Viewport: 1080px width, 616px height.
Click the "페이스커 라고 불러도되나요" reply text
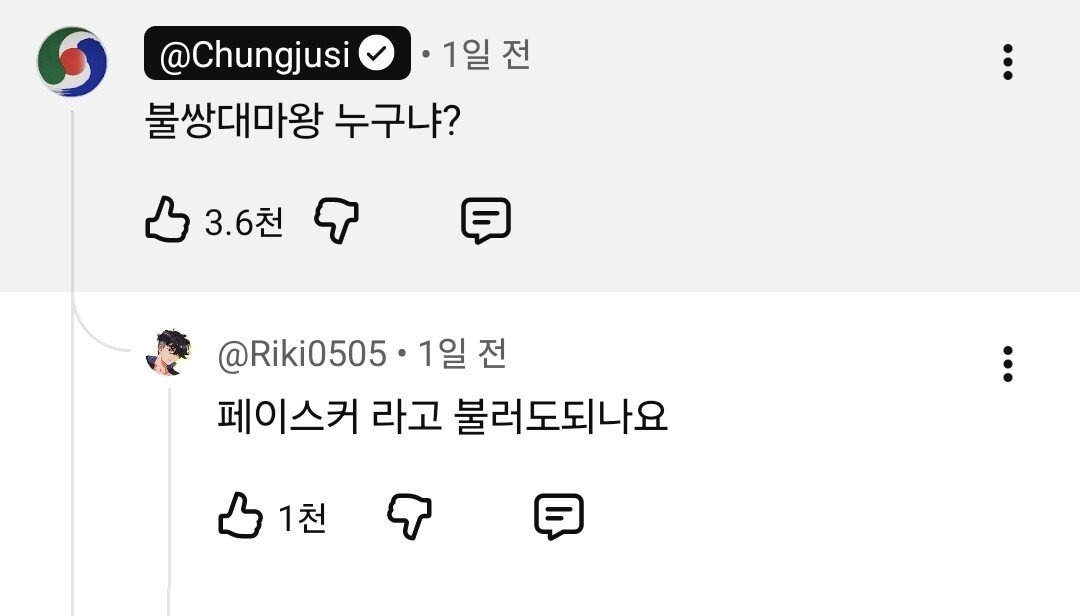(442, 416)
